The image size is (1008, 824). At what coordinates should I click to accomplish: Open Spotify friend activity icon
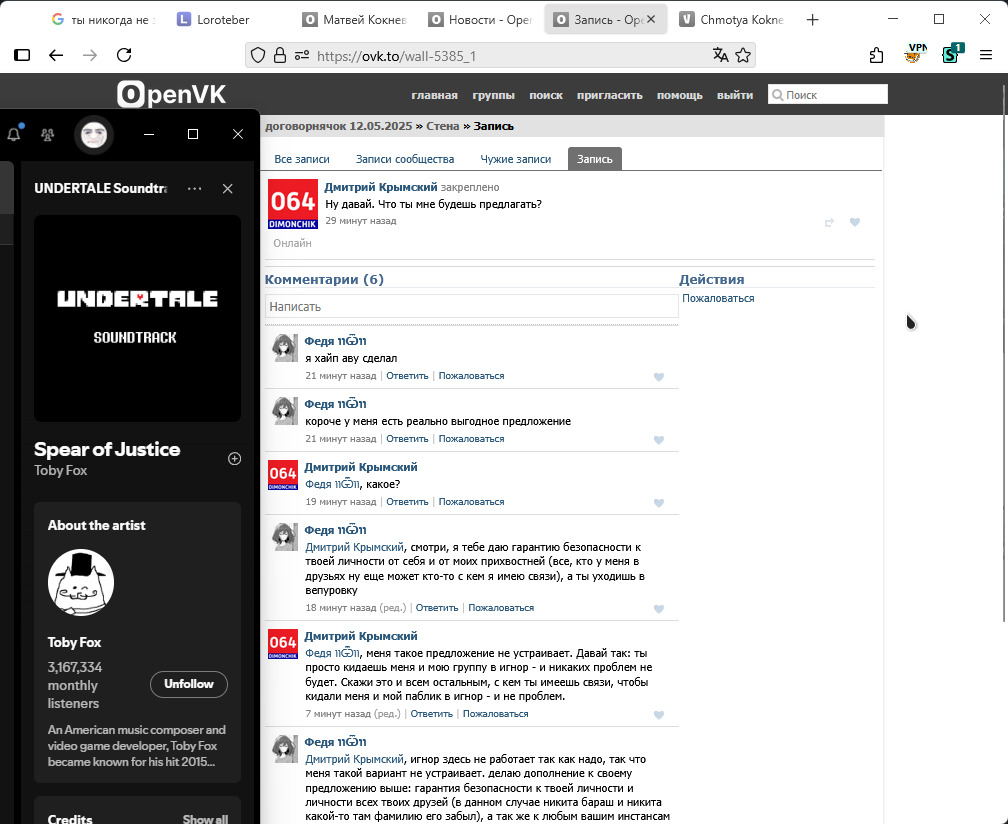(x=47, y=134)
